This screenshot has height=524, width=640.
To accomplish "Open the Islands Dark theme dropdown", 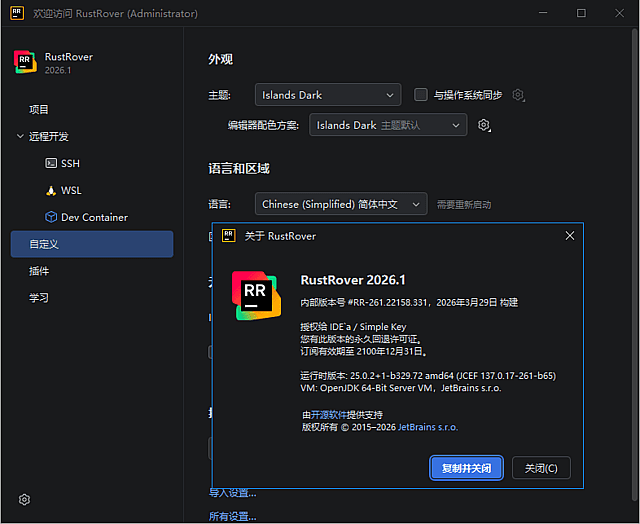I will pyautogui.click(x=327, y=95).
